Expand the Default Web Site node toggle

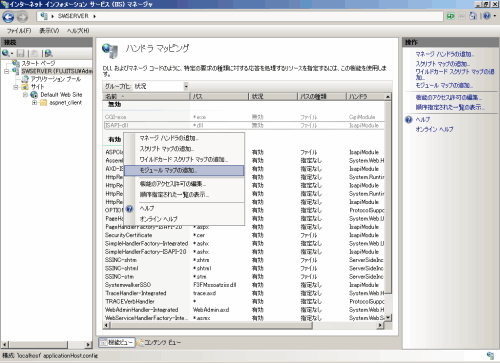pyautogui.click(x=25, y=95)
